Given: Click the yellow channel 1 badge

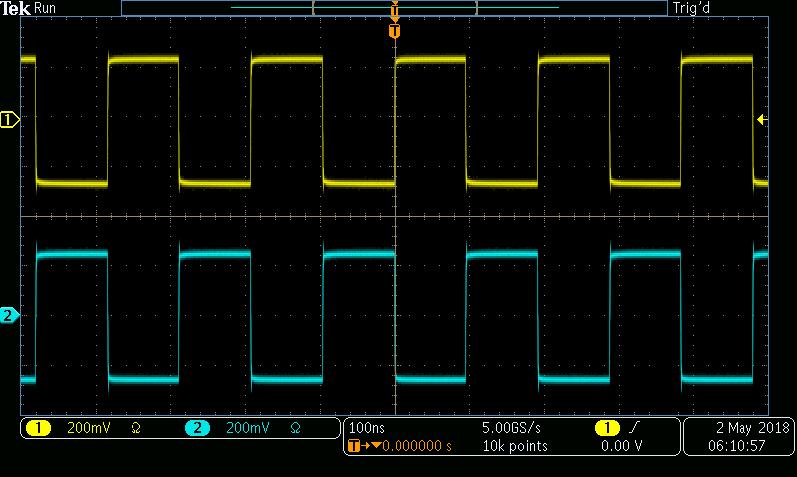Looking at the screenshot, I should [39, 428].
